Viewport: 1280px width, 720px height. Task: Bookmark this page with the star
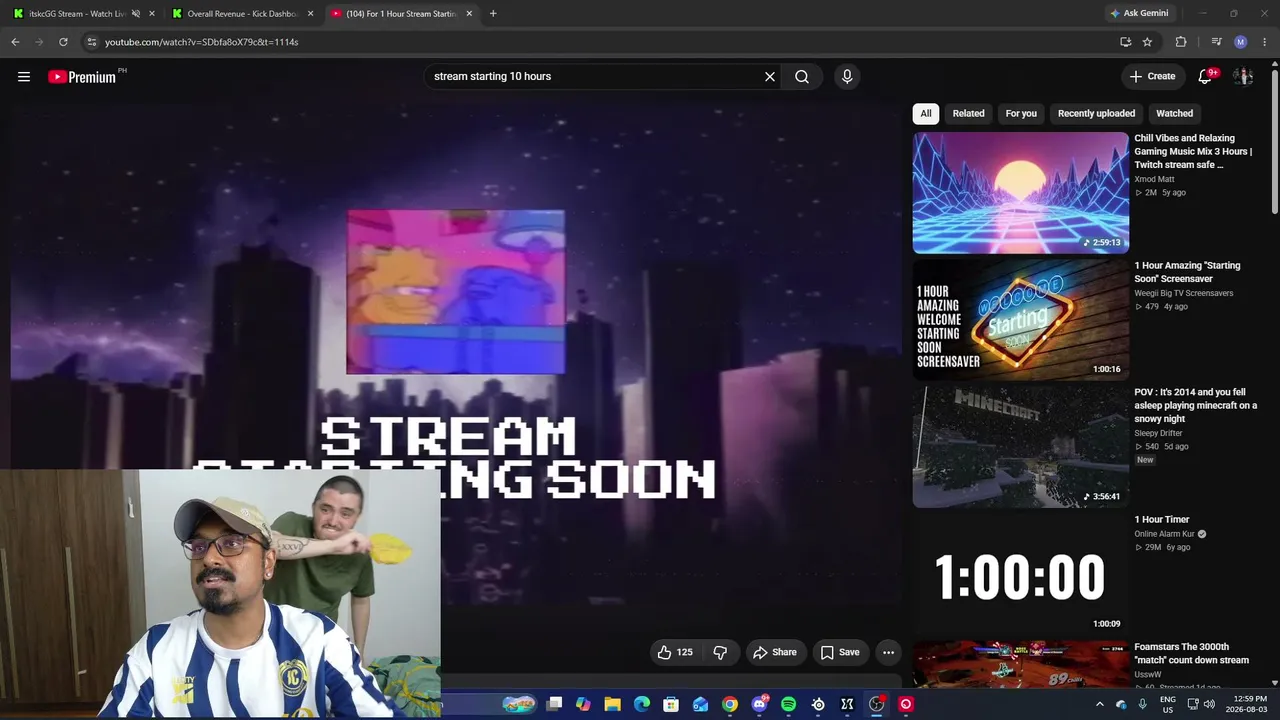[1147, 42]
